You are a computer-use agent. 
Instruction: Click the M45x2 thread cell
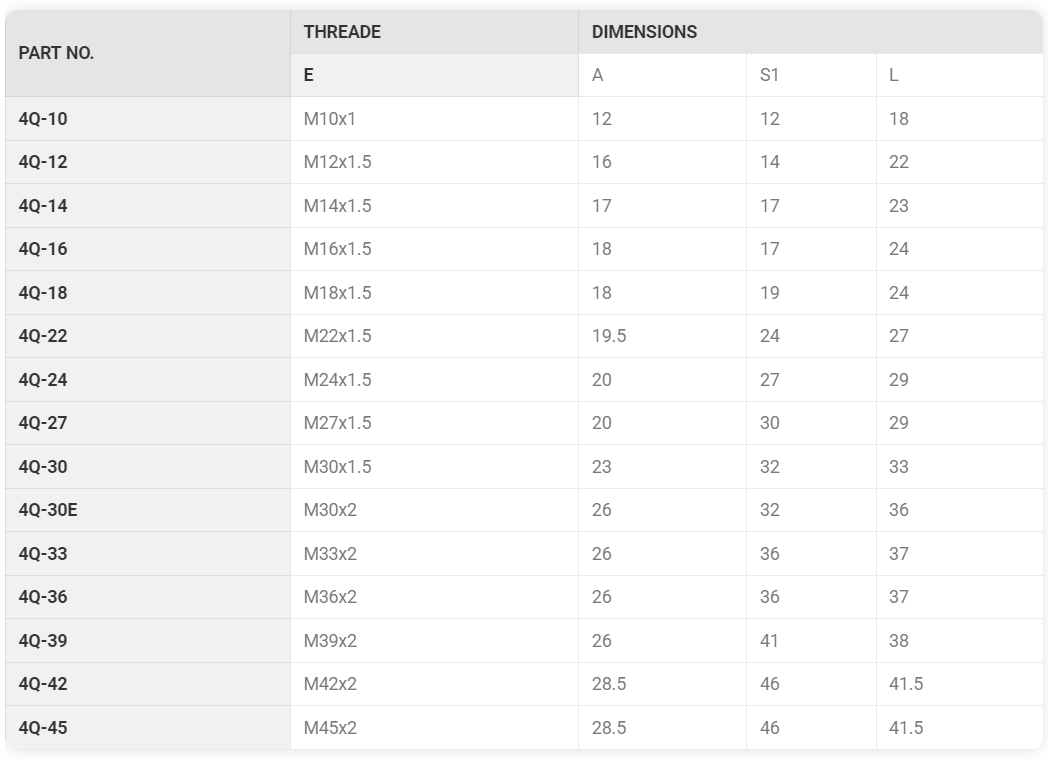435,728
